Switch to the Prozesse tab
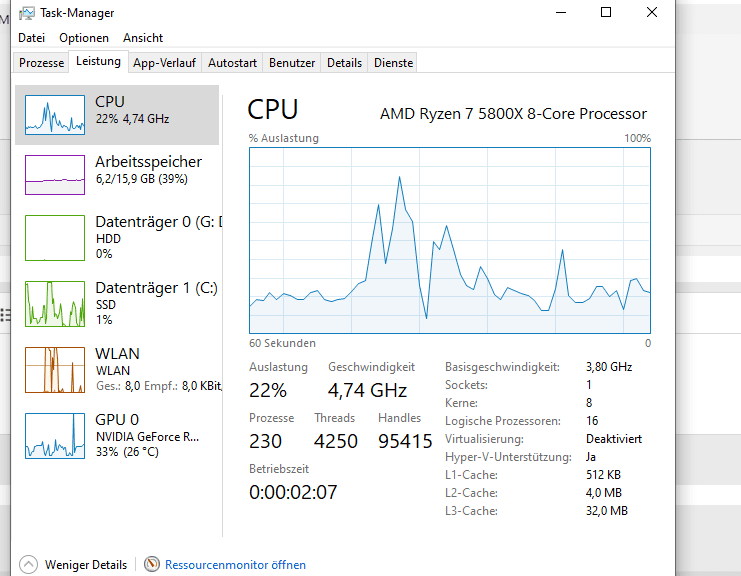This screenshot has height=576, width=741. pyautogui.click(x=42, y=63)
